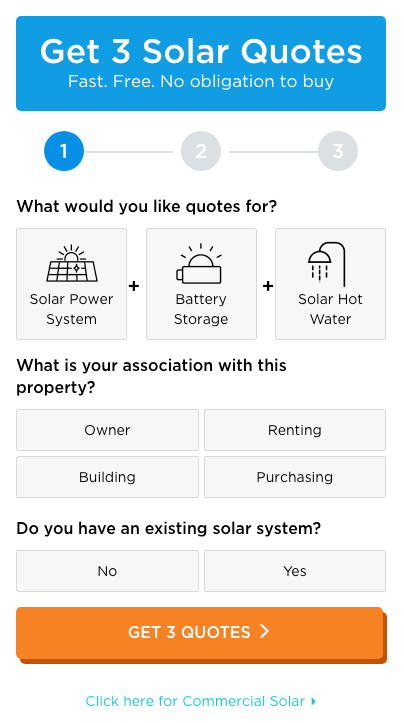Go to step 2 circle
The image size is (404, 723).
tap(201, 151)
